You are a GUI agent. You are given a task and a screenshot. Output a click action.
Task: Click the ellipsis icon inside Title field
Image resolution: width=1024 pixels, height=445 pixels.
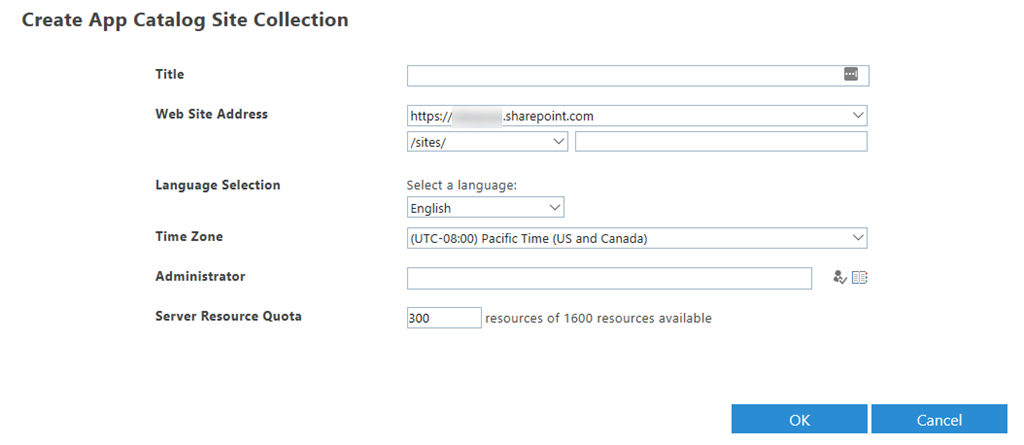tap(851, 75)
